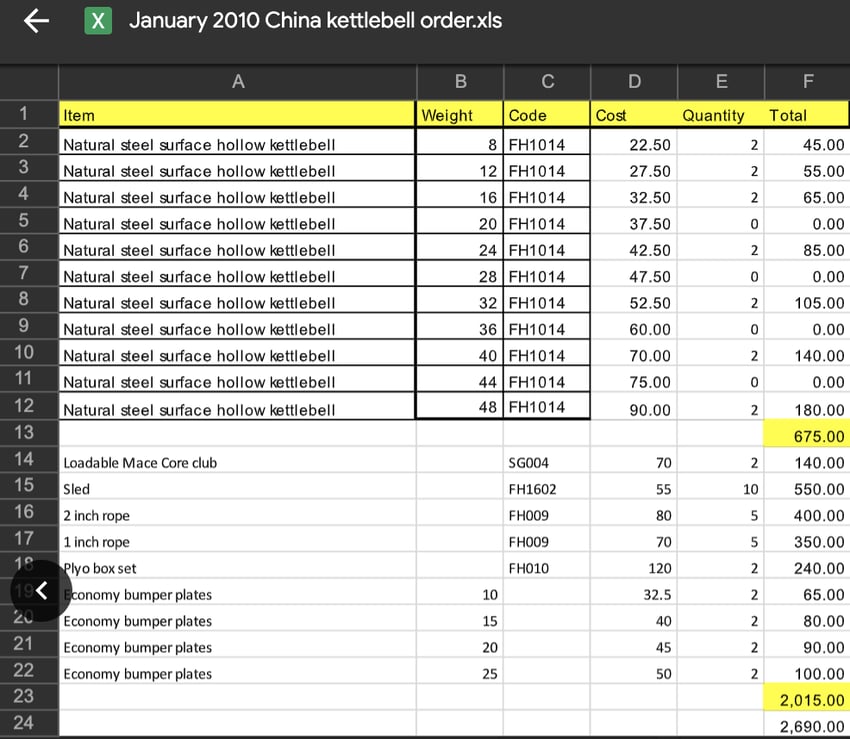Select weight cell showing 44
Viewport: 850px width, 739px height.
click(x=460, y=380)
